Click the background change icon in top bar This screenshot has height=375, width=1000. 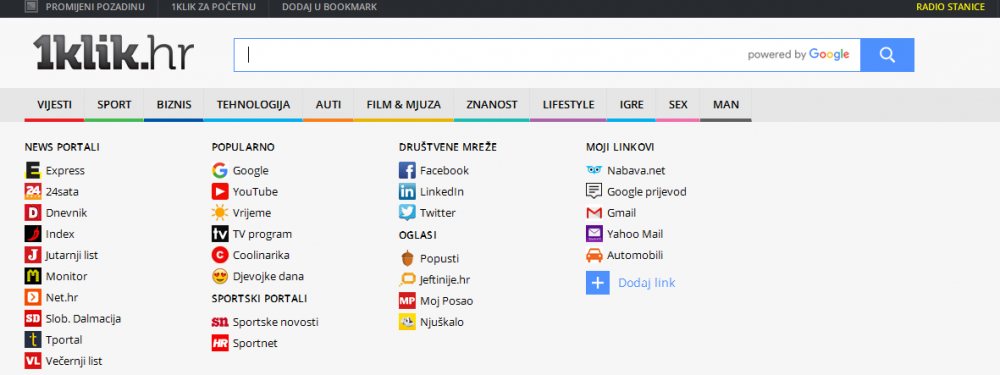31,7
